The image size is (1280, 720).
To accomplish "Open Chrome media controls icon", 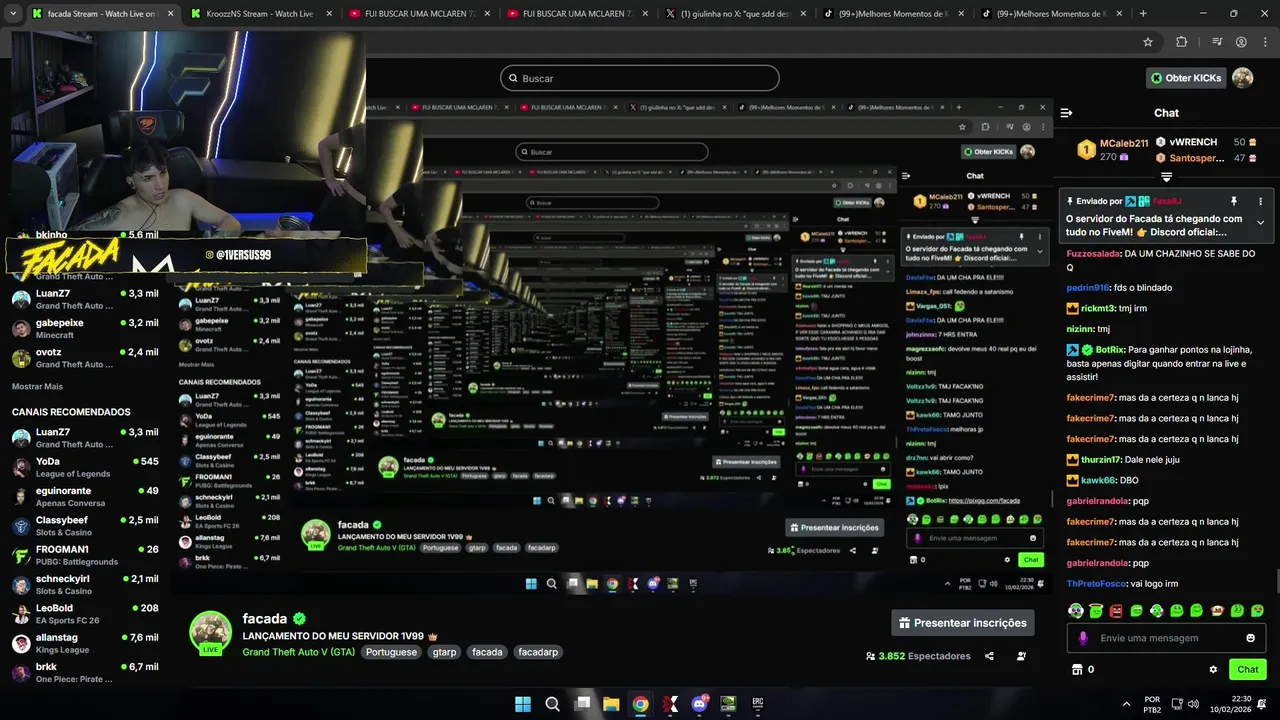I will point(1217,42).
